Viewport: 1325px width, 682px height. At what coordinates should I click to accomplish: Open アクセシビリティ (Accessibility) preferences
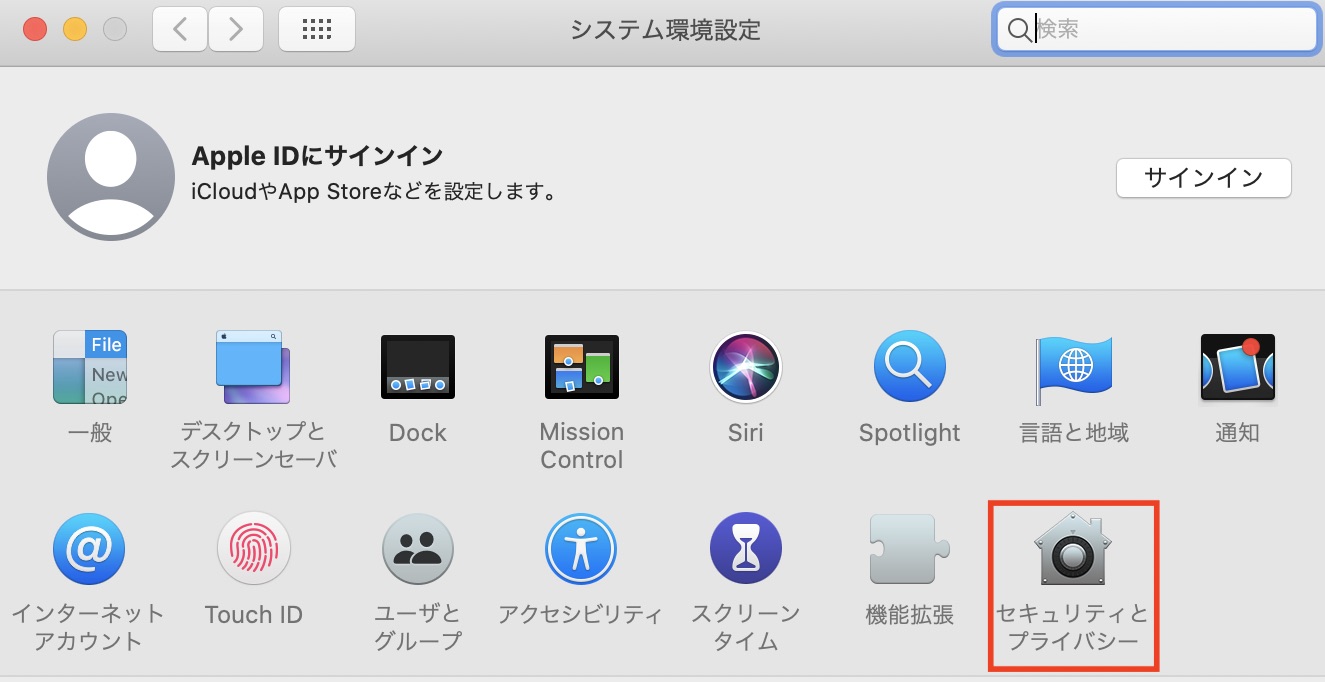tap(581, 550)
